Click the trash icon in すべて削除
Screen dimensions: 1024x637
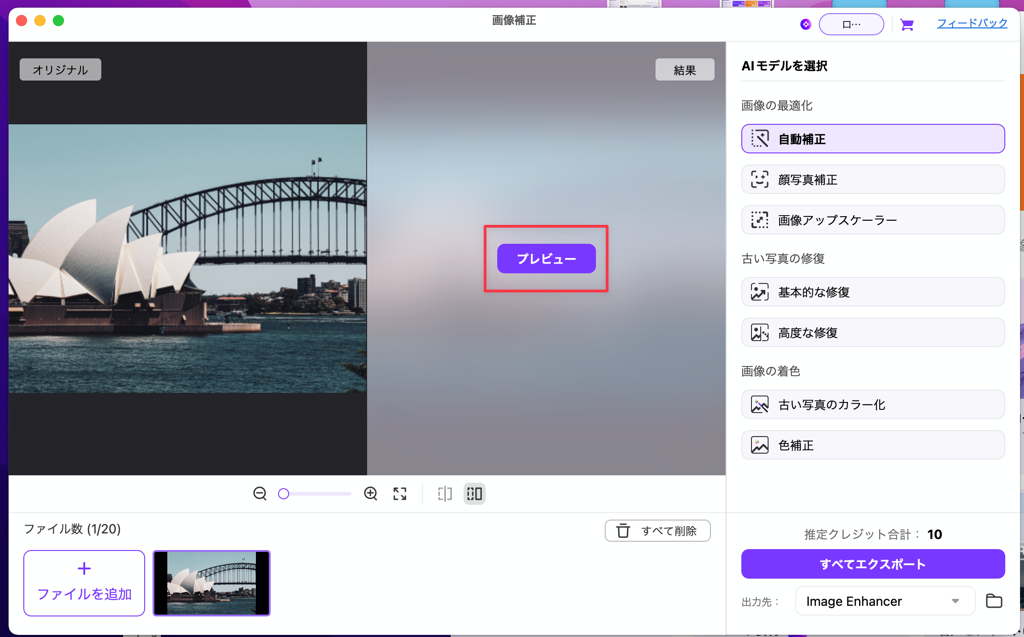click(x=623, y=531)
